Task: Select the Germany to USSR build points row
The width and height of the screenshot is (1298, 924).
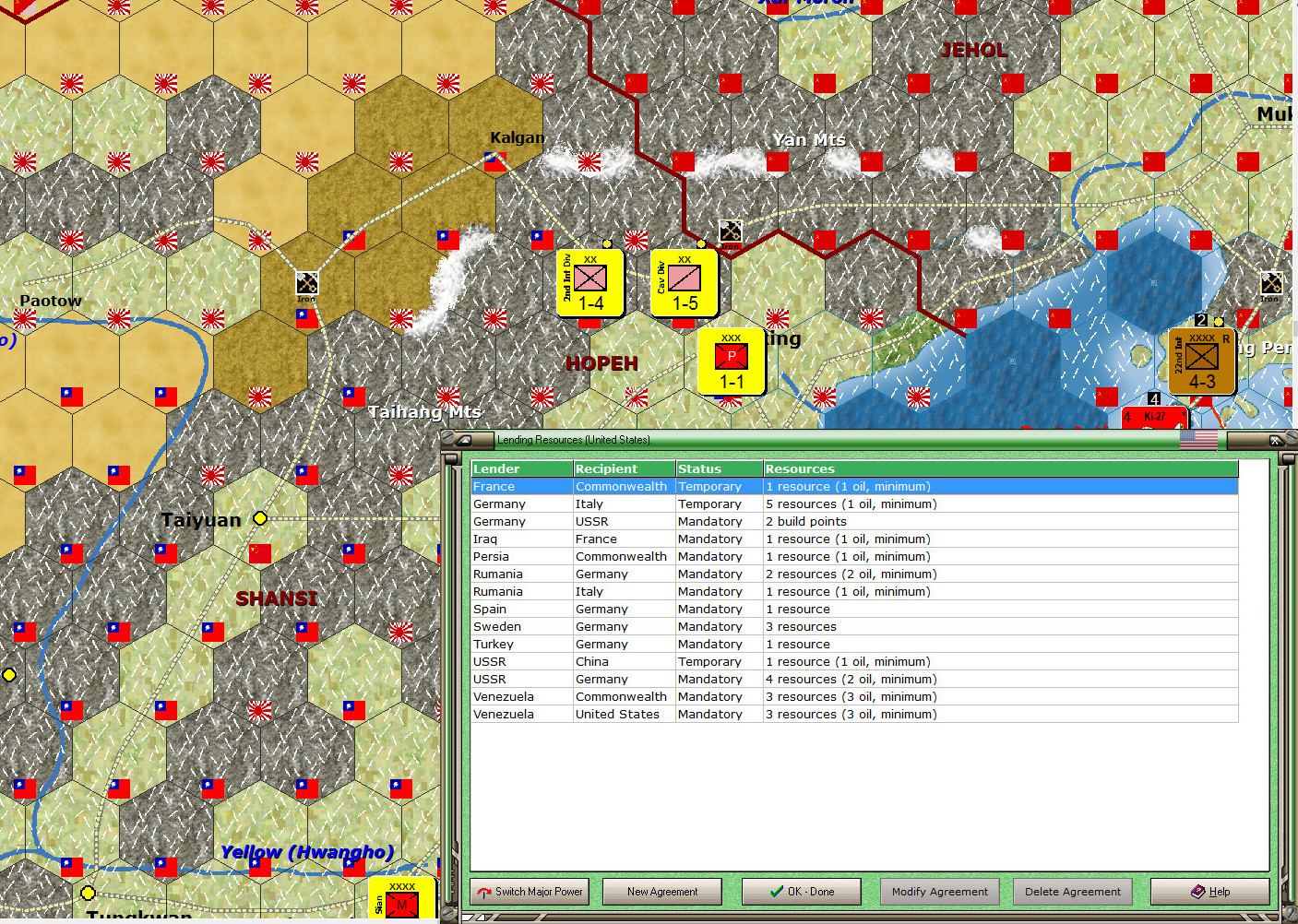Action: coord(854,521)
